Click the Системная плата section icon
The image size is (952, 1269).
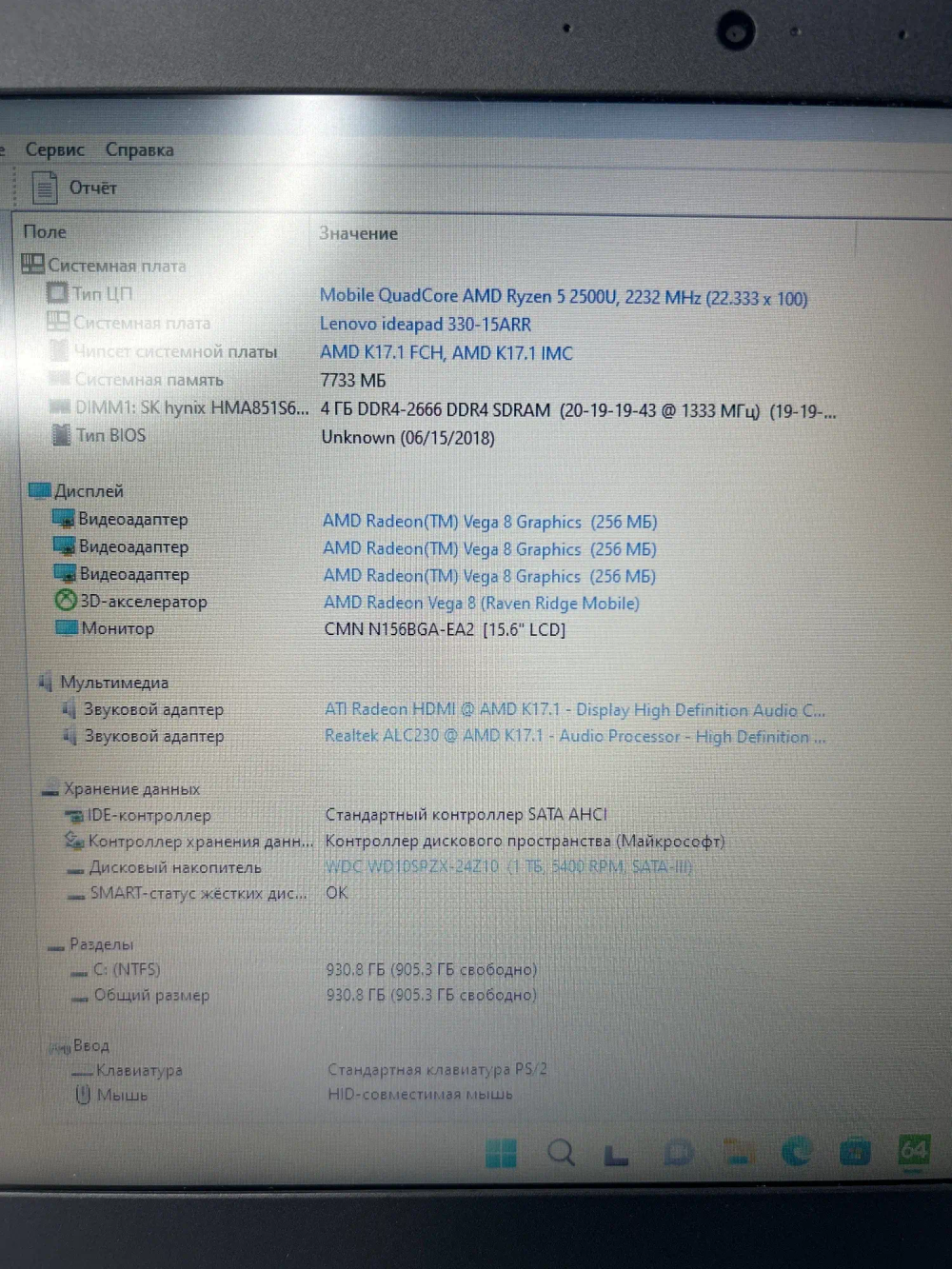coord(32,265)
